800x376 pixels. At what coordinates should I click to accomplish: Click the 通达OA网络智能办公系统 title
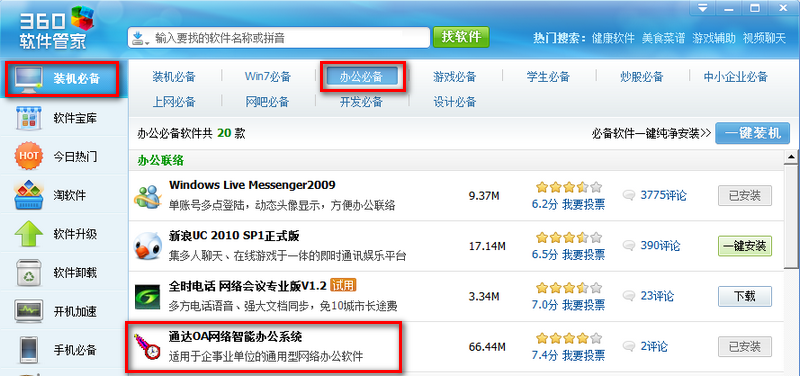[235, 337]
